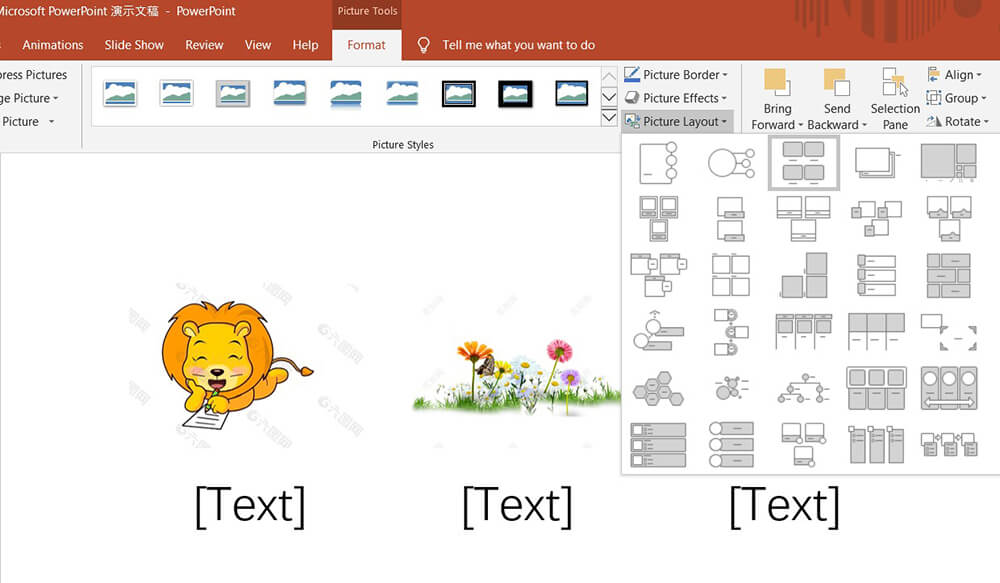The image size is (1000, 583).
Task: Select the highlighted picture grid layout
Action: [803, 161]
